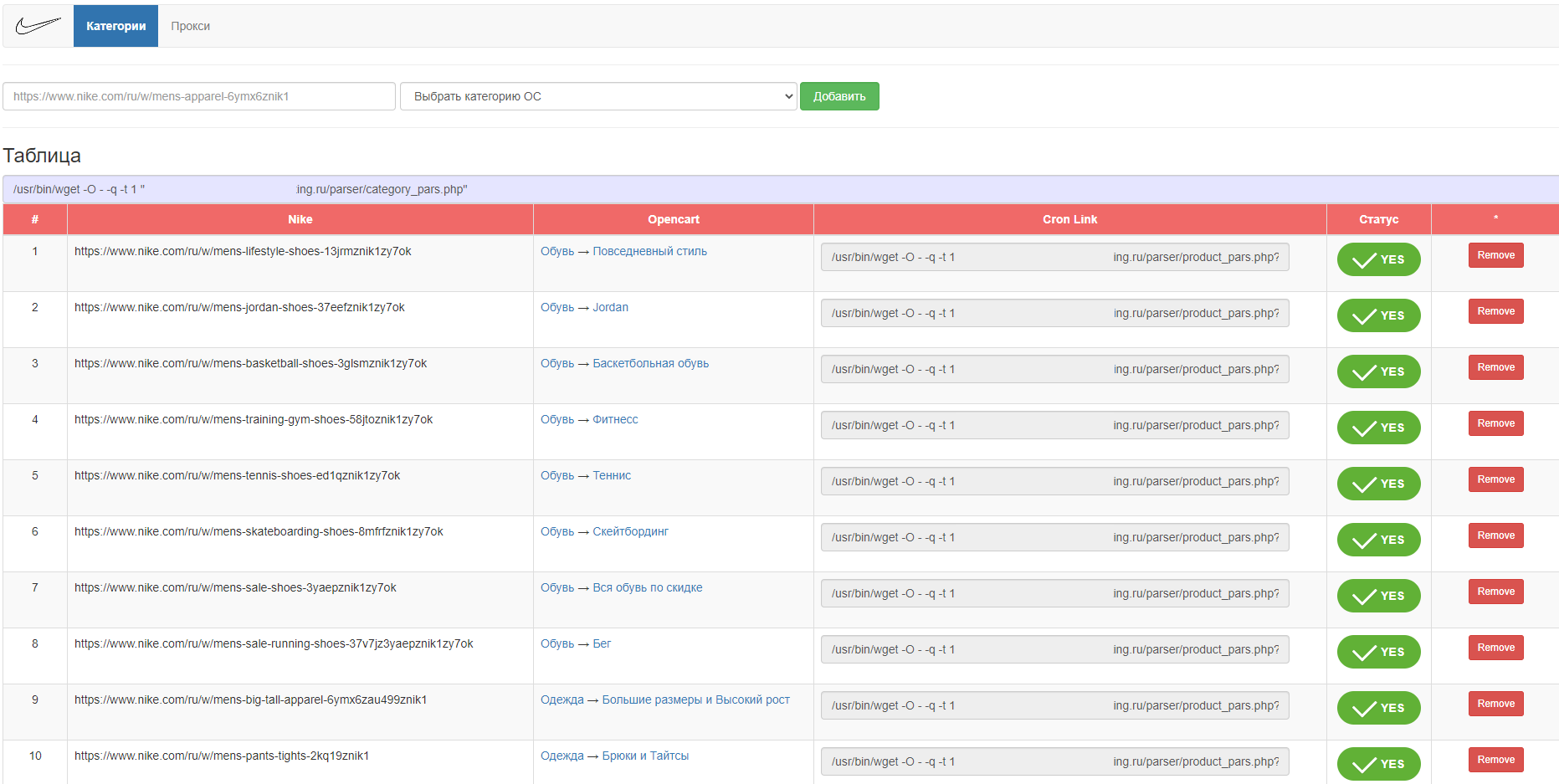Click the green Добавить button

tap(839, 96)
